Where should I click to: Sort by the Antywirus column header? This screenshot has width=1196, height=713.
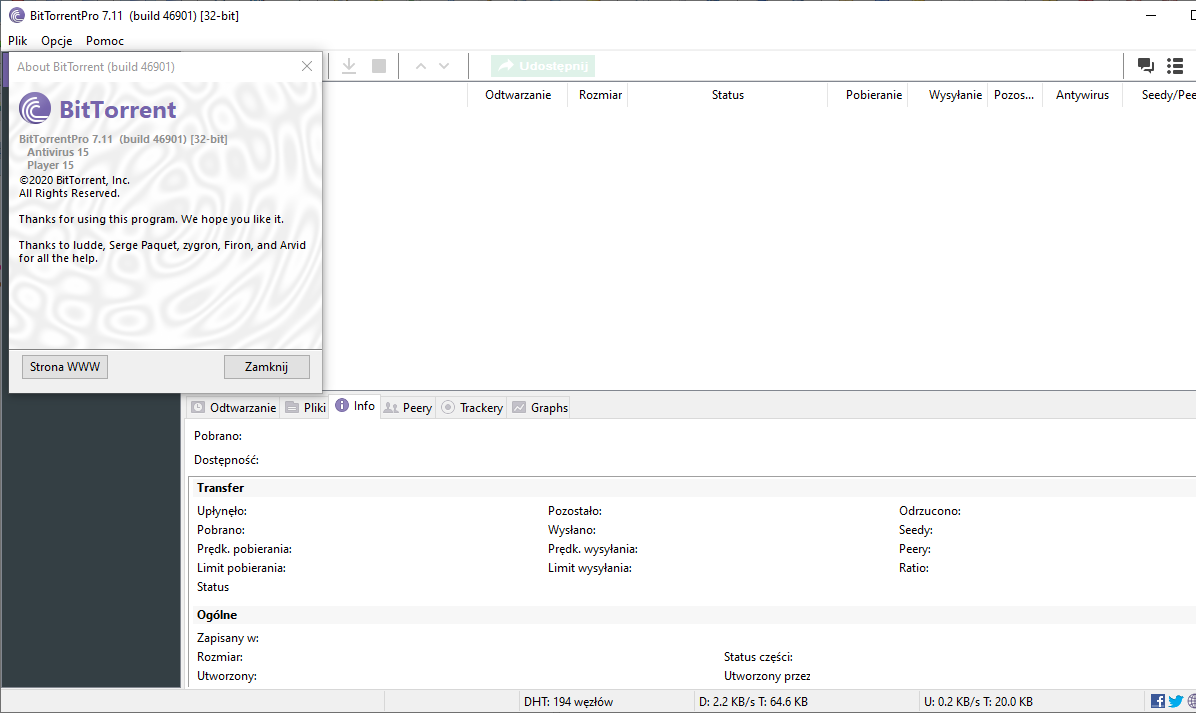1082,95
